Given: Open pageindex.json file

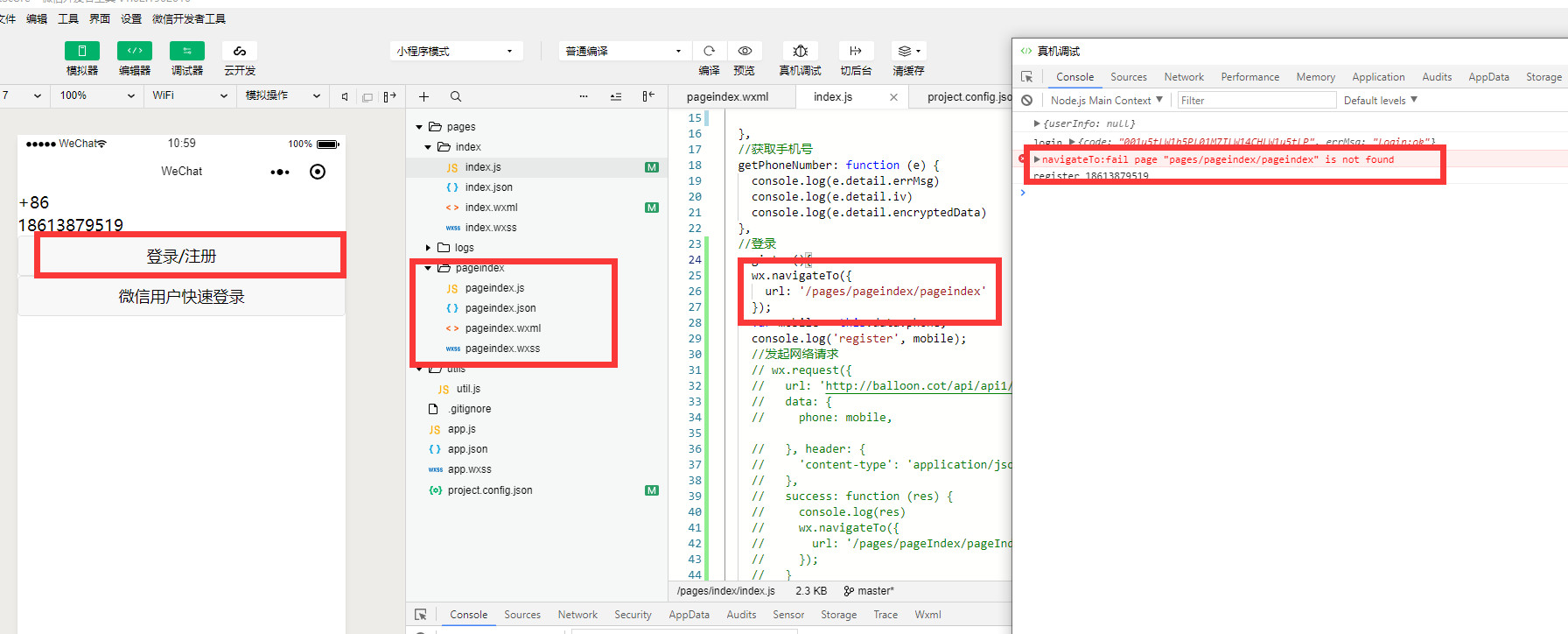Looking at the screenshot, I should coord(500,308).
